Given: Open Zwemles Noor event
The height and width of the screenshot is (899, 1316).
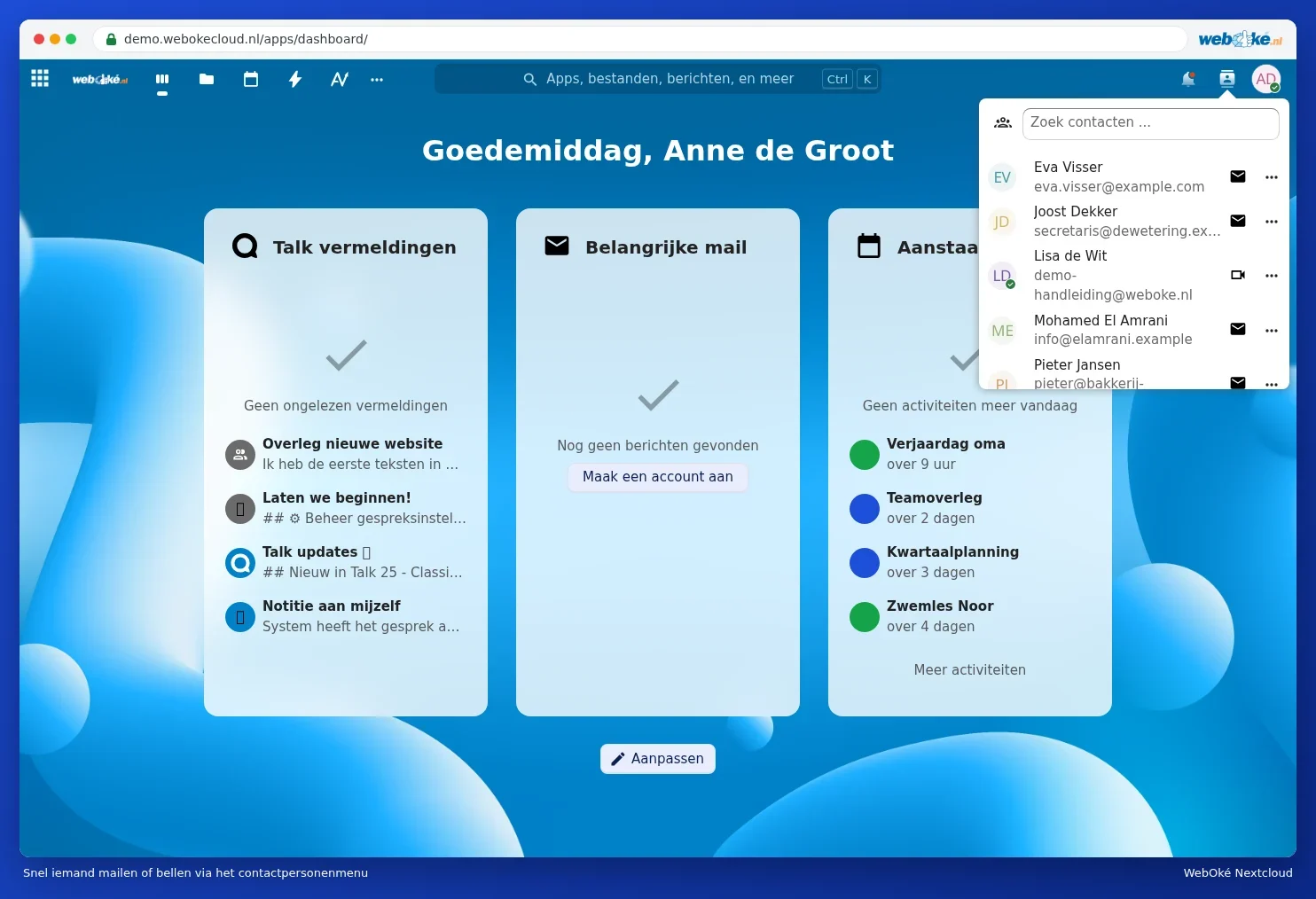Looking at the screenshot, I should point(970,616).
